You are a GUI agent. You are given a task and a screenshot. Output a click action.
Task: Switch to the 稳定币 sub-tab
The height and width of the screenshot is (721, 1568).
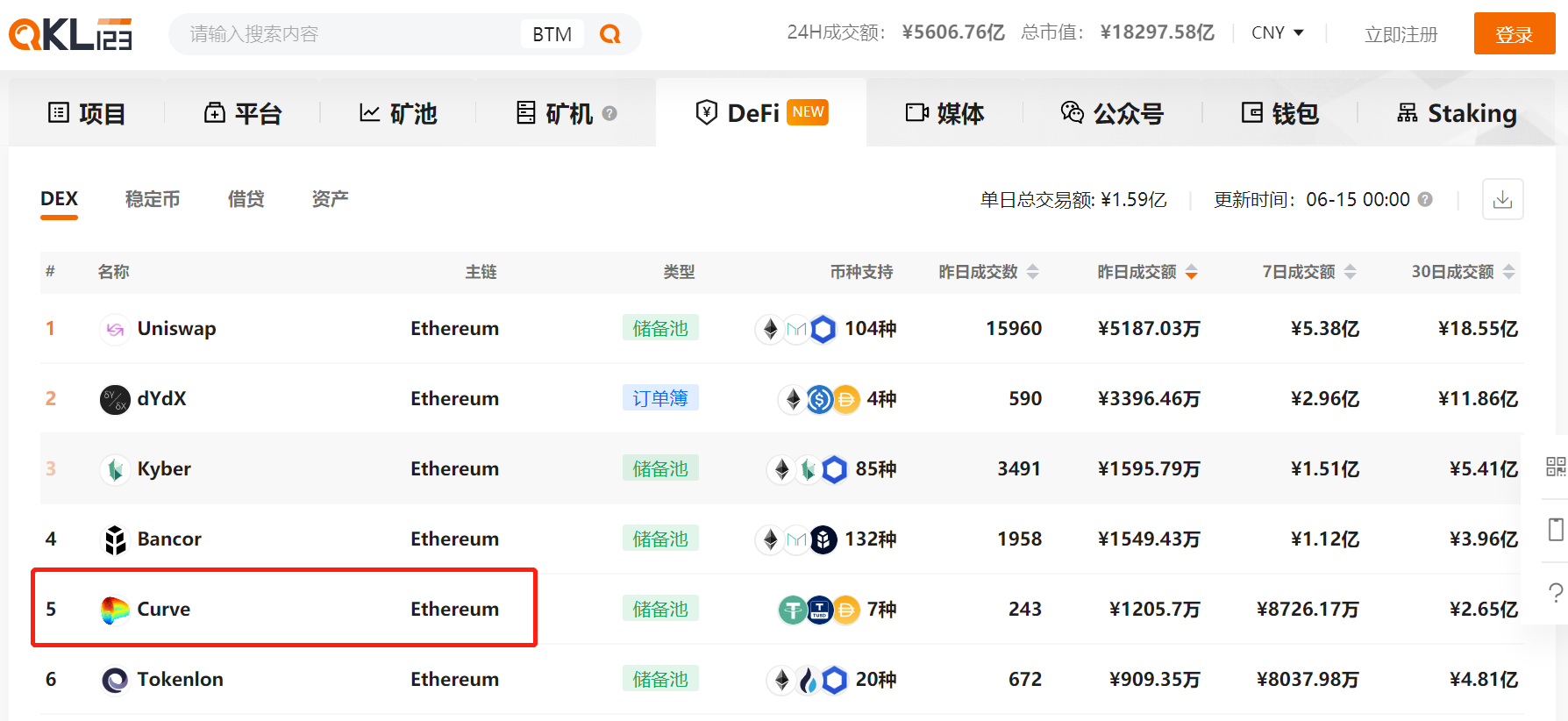pos(153,199)
